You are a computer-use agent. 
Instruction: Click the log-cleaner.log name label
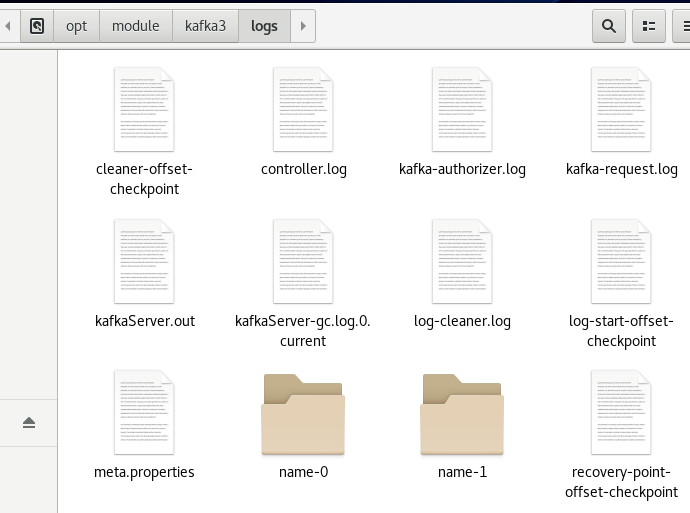point(462,321)
